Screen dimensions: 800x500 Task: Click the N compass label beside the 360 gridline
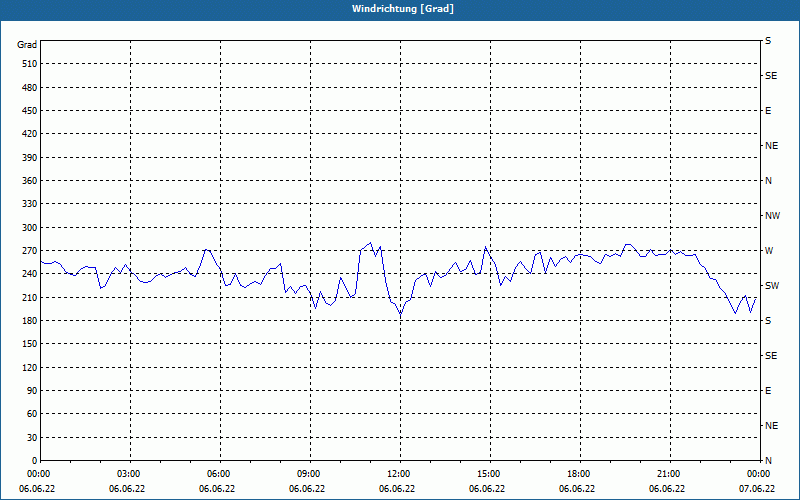[768, 181]
